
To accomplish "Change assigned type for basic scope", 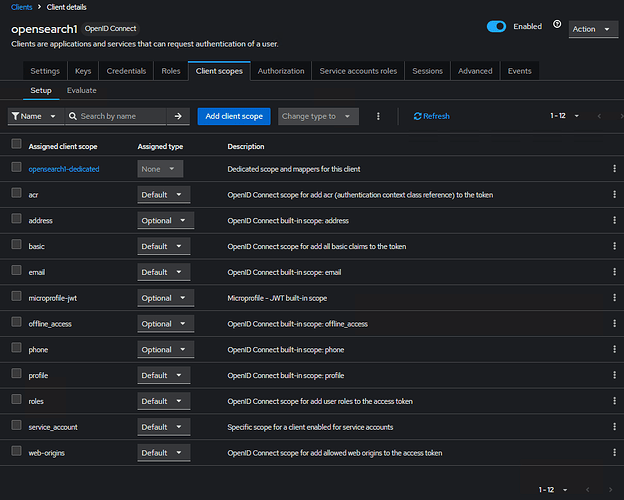I will tap(164, 246).
